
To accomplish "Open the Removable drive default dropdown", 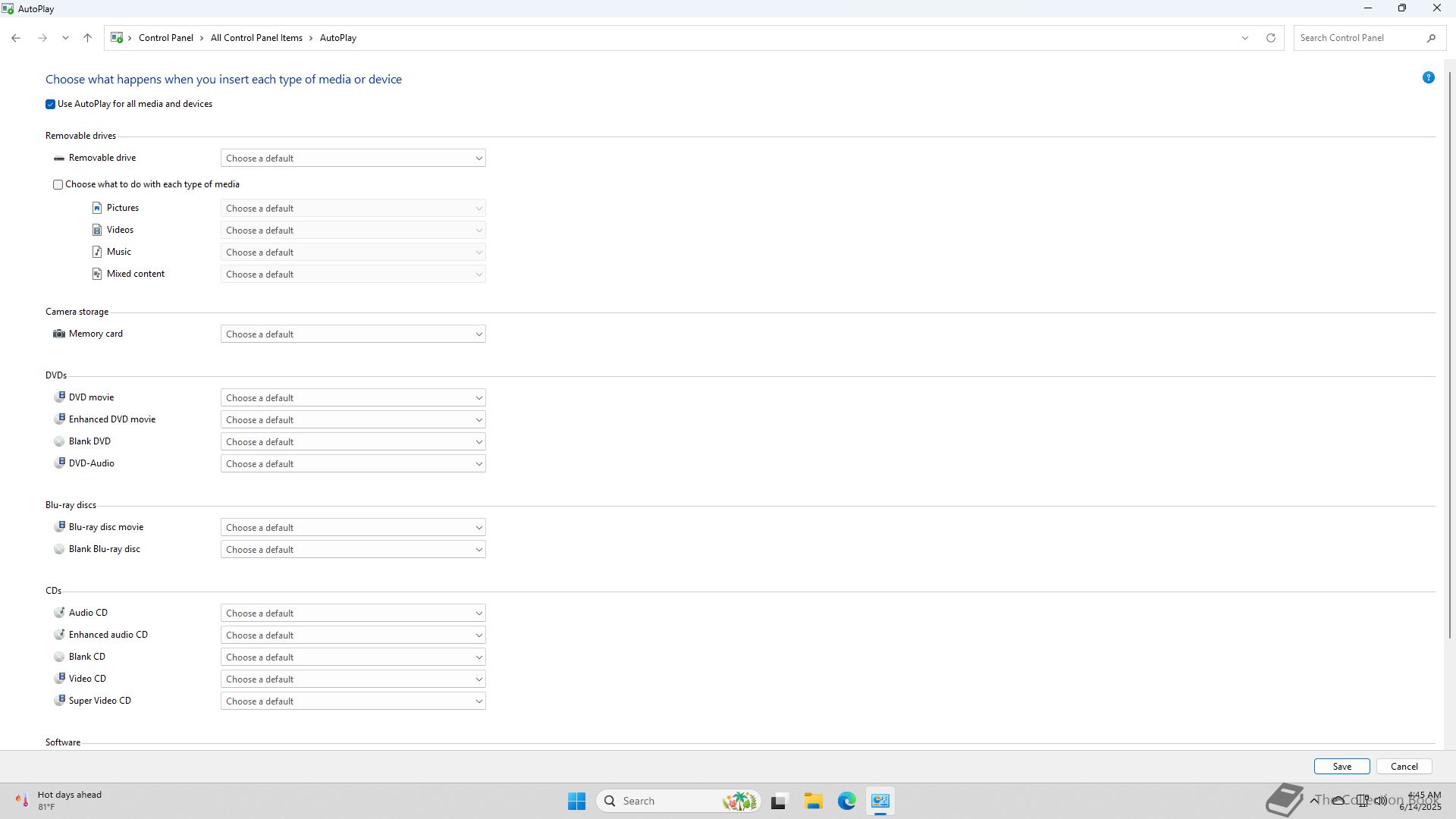I will 353,158.
